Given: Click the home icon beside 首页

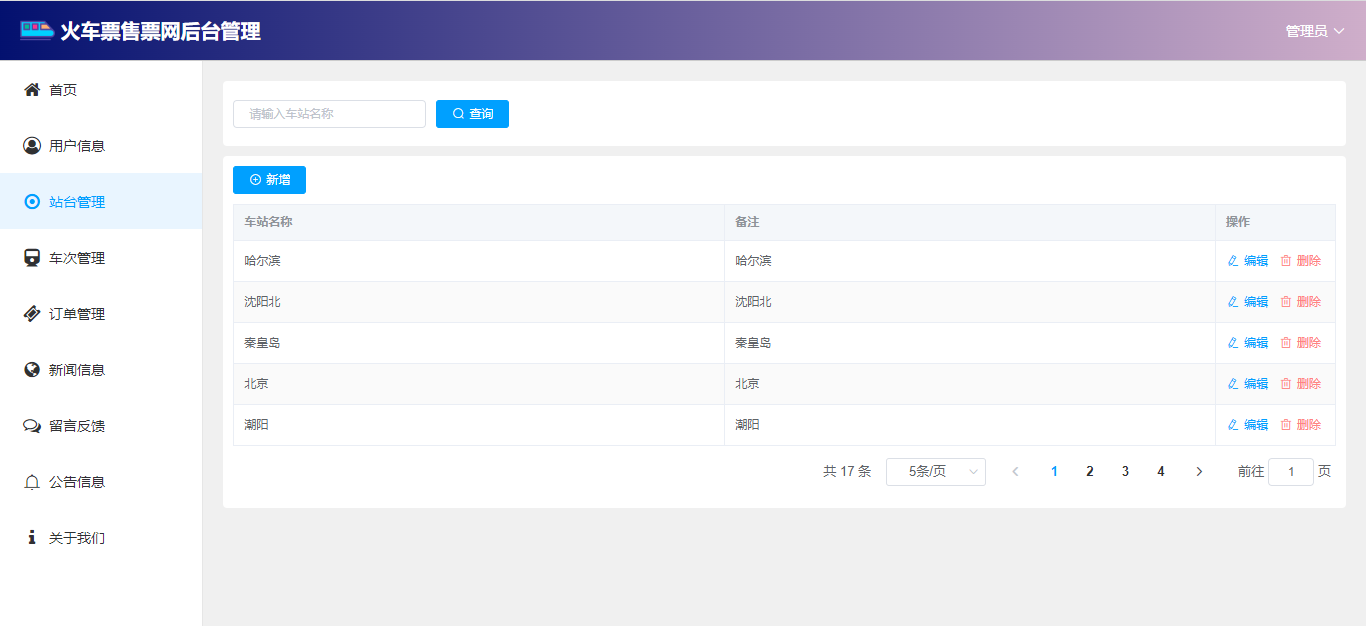Looking at the screenshot, I should pos(32,90).
